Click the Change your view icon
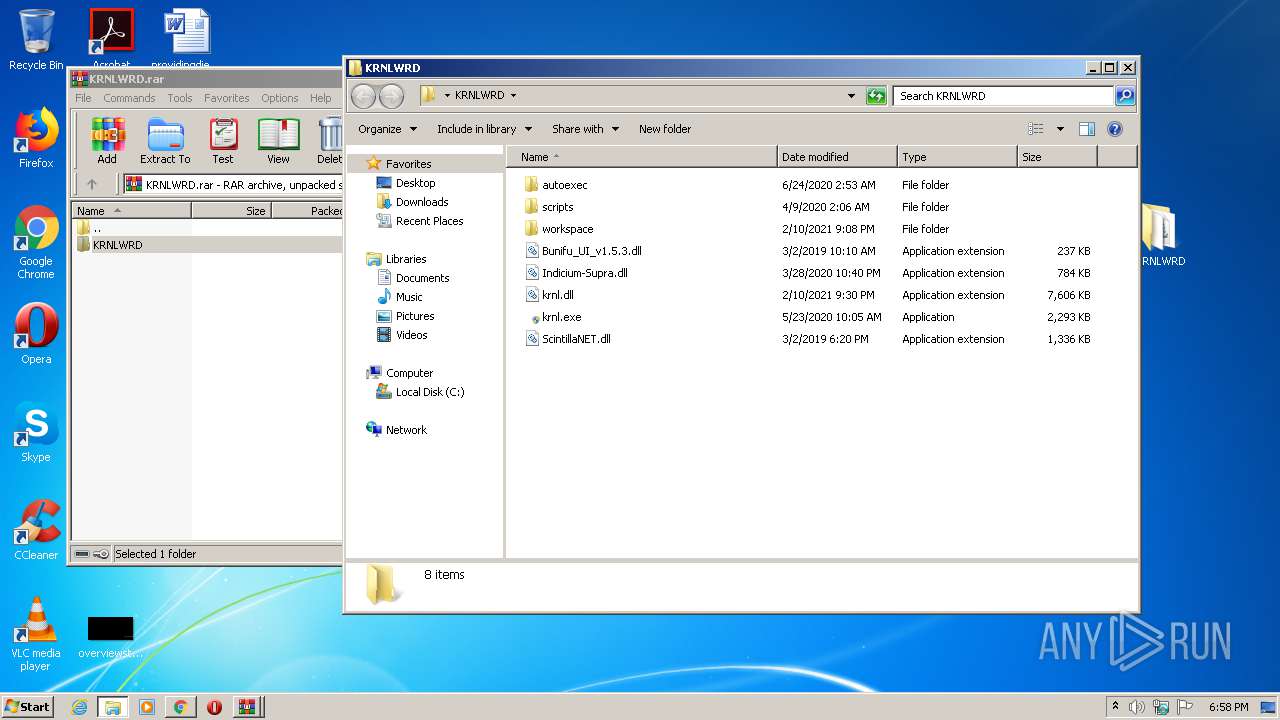The image size is (1280, 720). (1036, 129)
